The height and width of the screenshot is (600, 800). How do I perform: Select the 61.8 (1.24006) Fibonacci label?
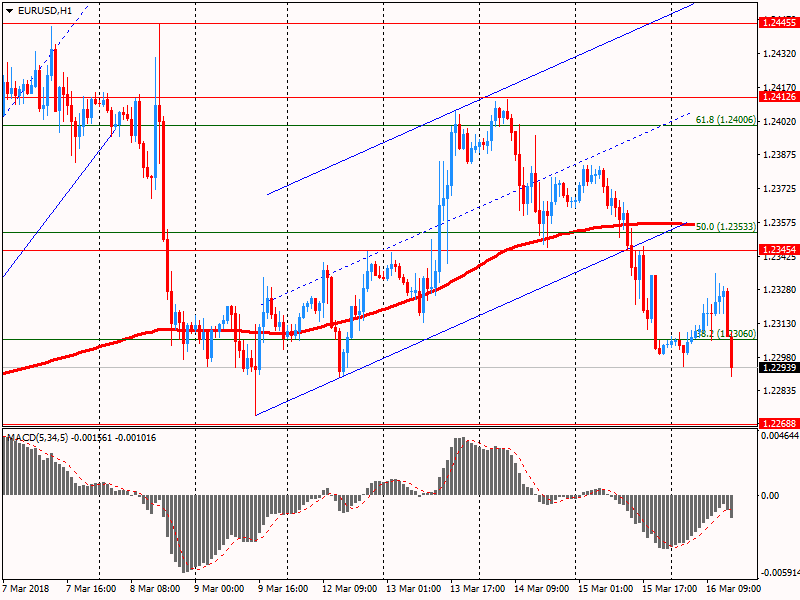click(725, 120)
